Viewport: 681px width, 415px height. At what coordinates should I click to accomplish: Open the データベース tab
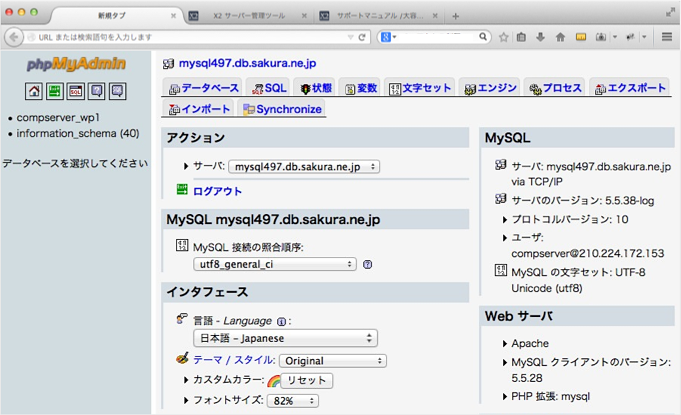click(204, 88)
